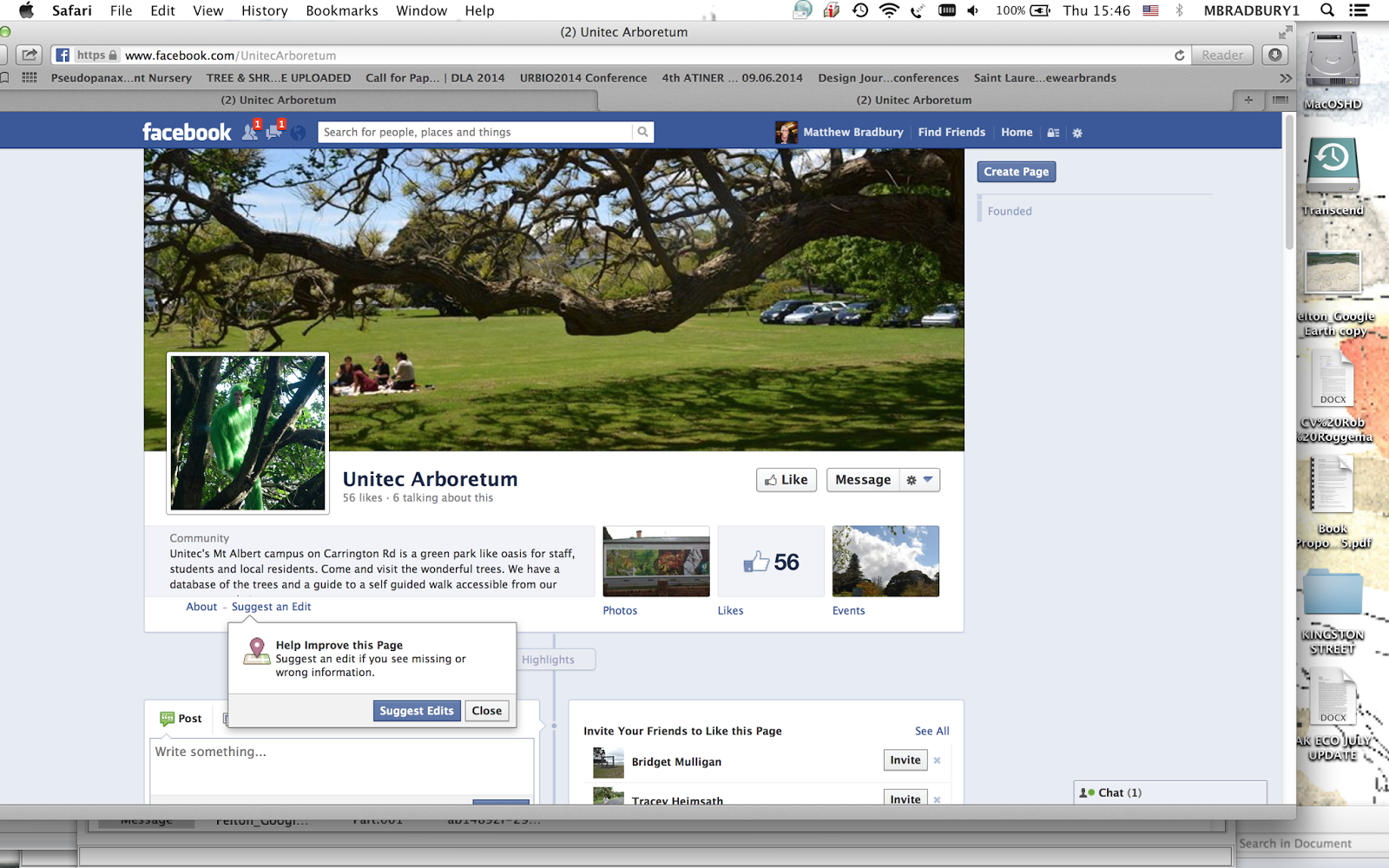Open the page actions gear dropdown
This screenshot has width=1389, height=868.
click(919, 480)
